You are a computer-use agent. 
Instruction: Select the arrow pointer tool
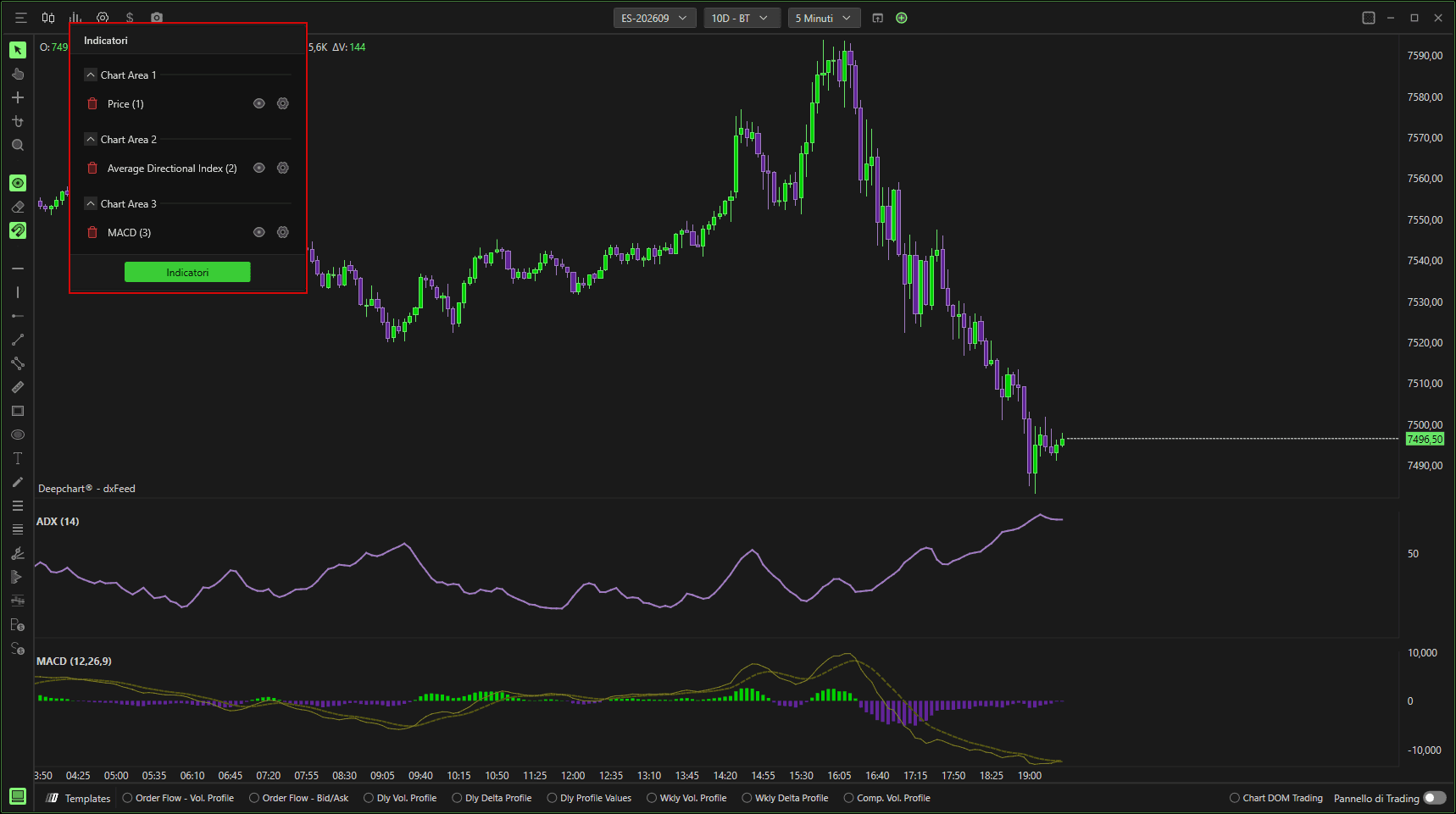(x=18, y=50)
